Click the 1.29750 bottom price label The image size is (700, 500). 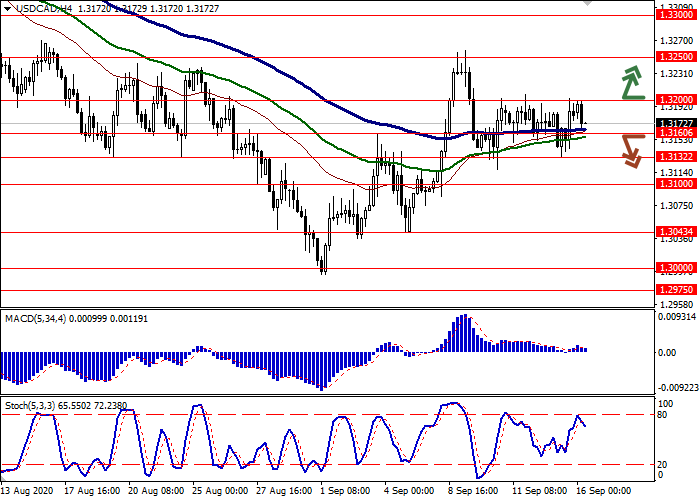(x=676, y=290)
